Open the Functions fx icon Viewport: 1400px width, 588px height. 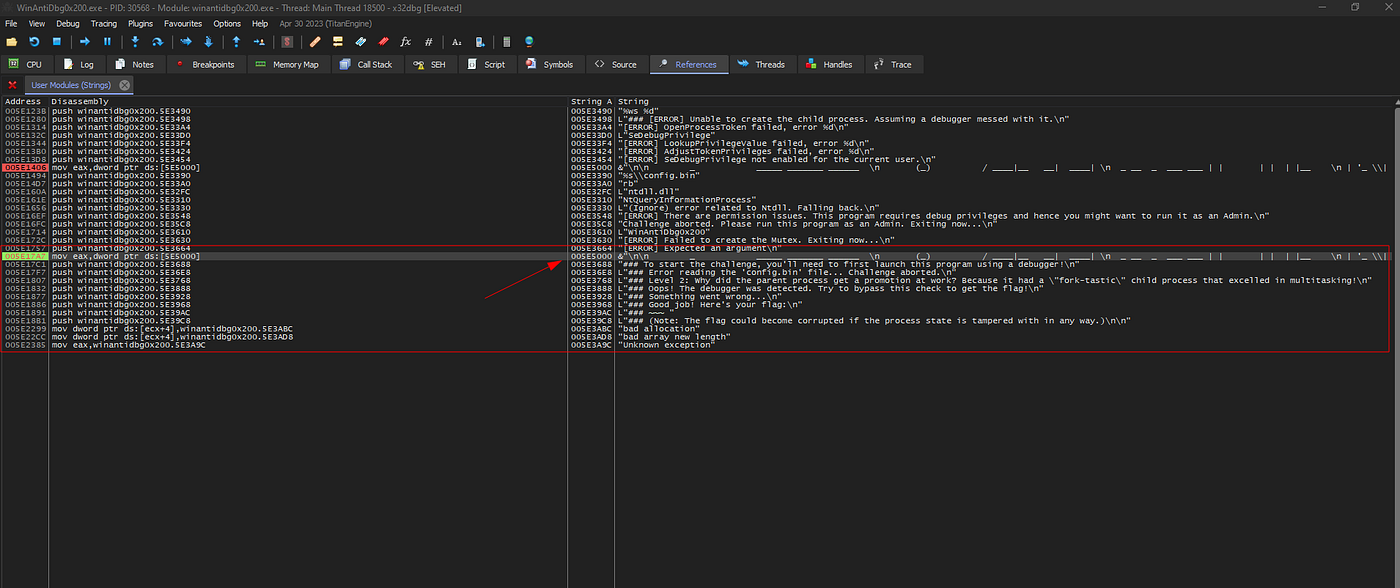(x=405, y=42)
